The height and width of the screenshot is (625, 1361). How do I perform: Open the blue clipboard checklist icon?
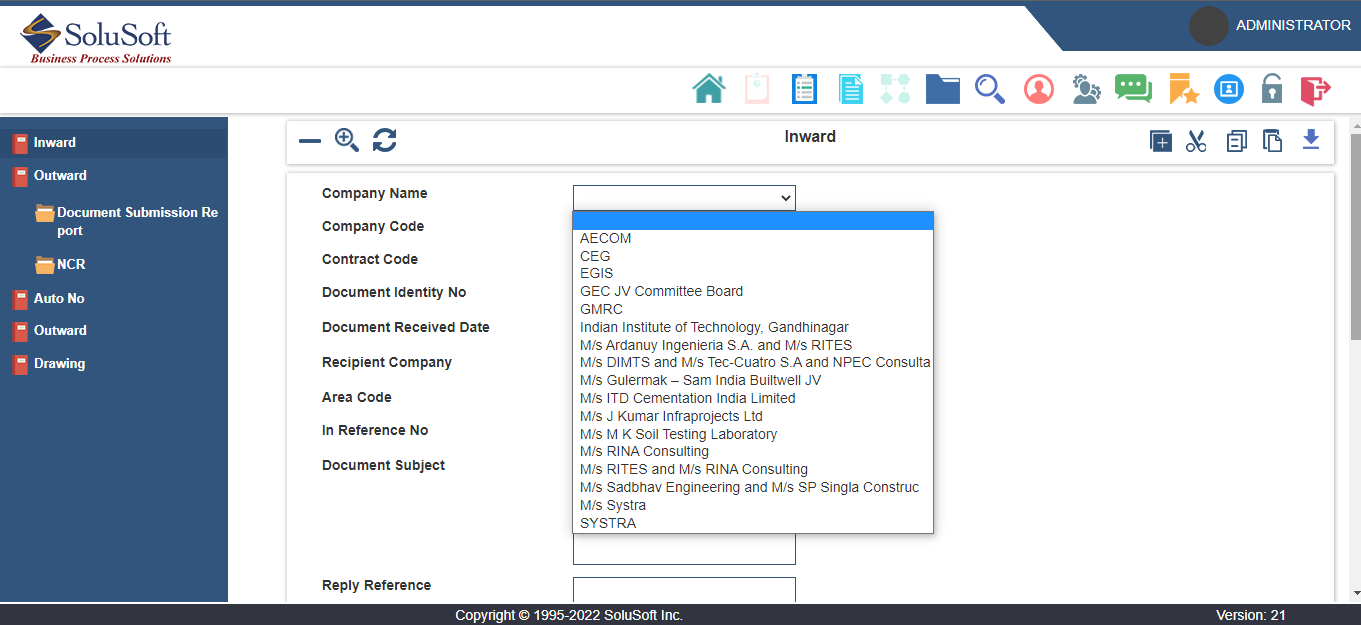804,89
